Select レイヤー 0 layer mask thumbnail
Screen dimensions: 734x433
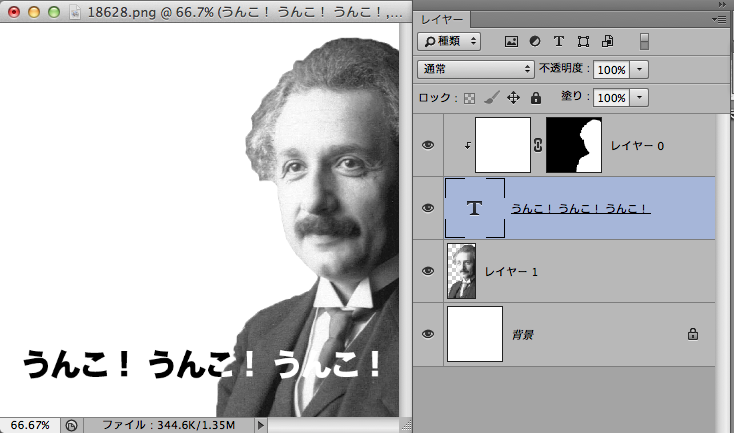[574, 145]
